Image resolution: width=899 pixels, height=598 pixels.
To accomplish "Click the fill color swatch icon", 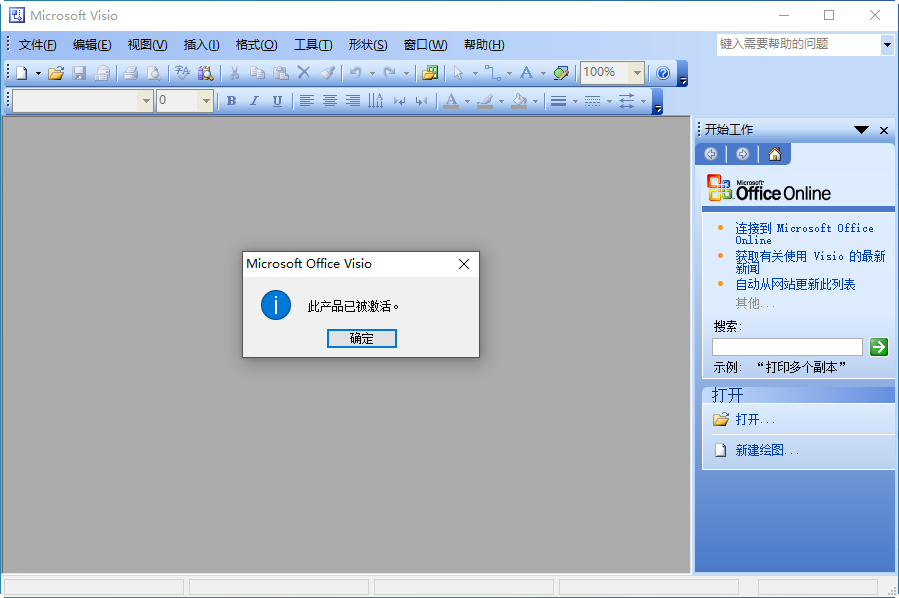I will [x=519, y=100].
